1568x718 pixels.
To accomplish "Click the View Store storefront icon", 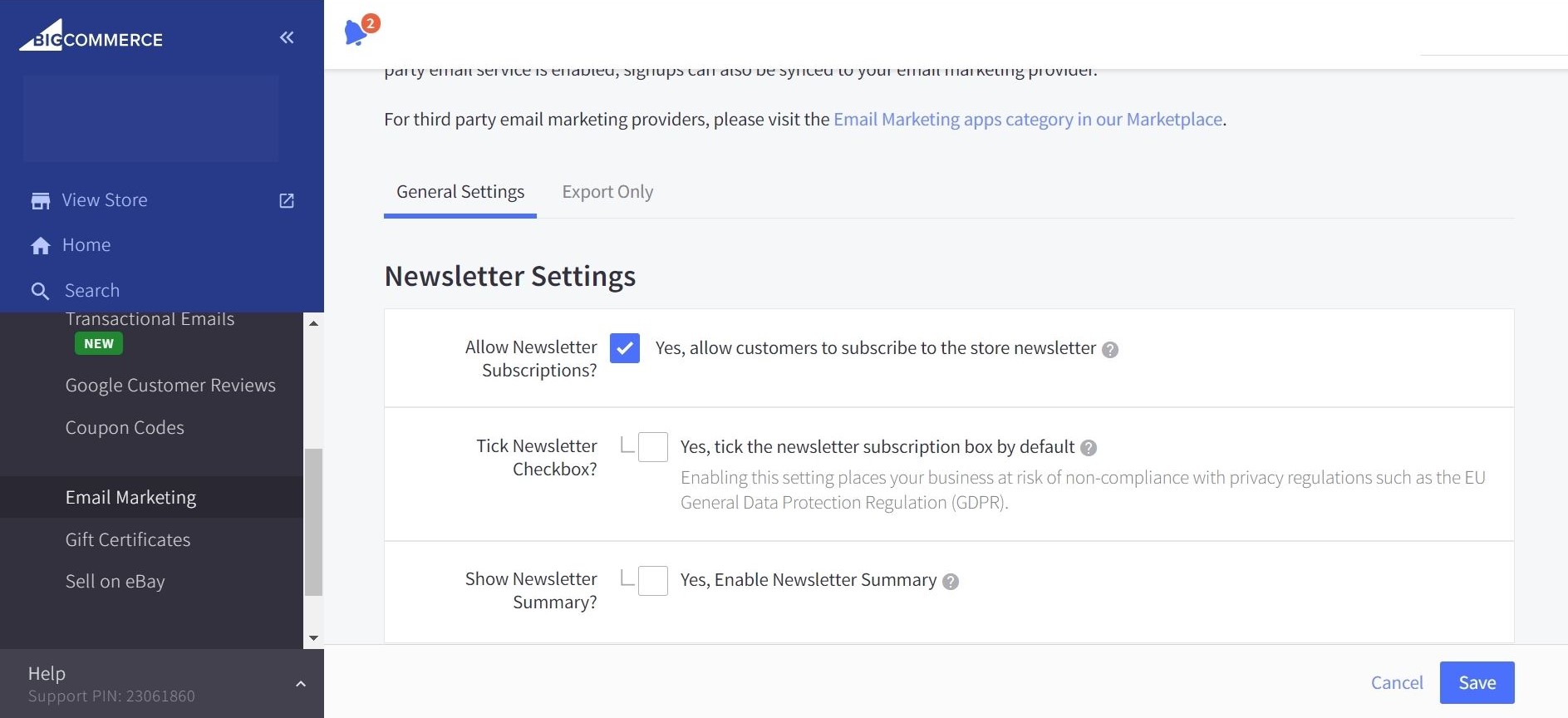I will point(40,201).
